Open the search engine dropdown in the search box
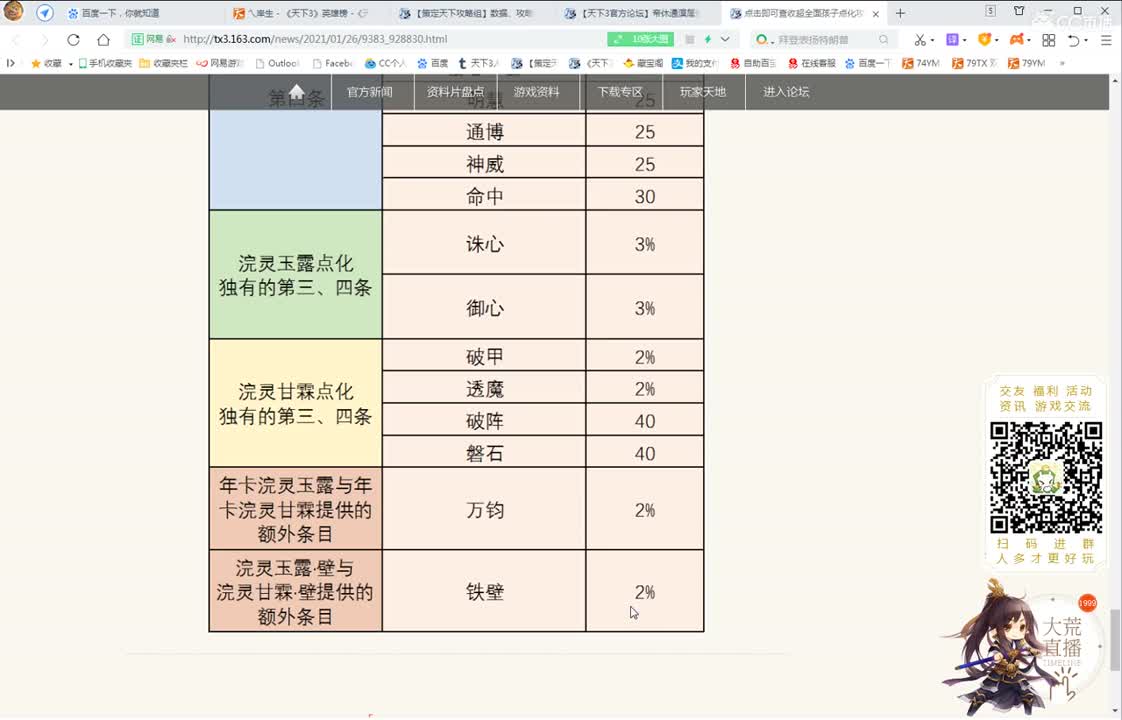 pos(764,40)
